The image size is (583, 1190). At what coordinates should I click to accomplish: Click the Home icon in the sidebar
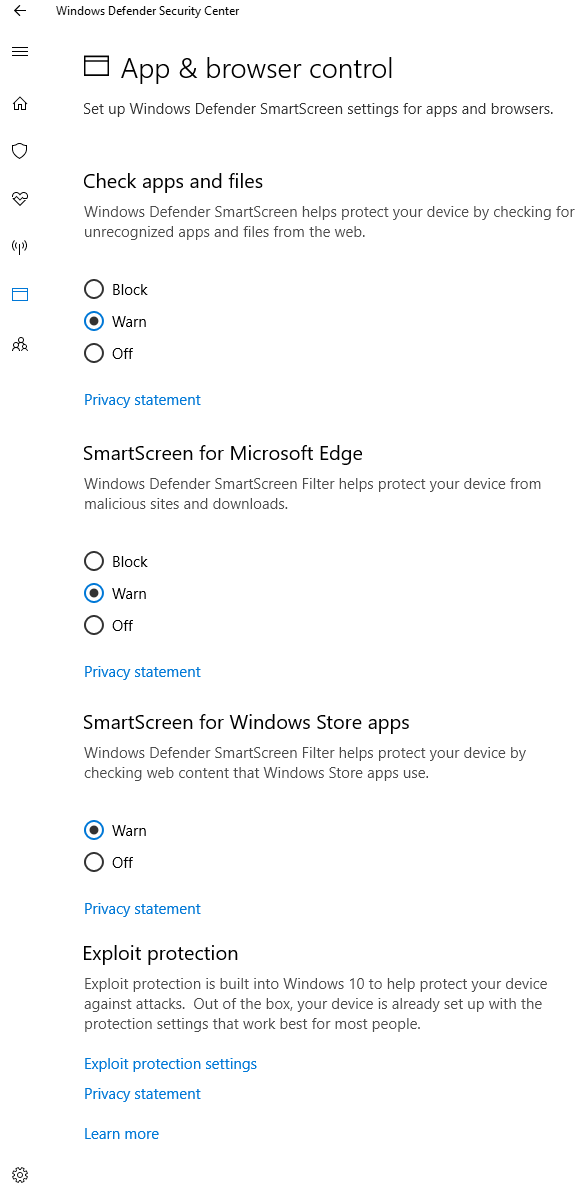(19, 103)
